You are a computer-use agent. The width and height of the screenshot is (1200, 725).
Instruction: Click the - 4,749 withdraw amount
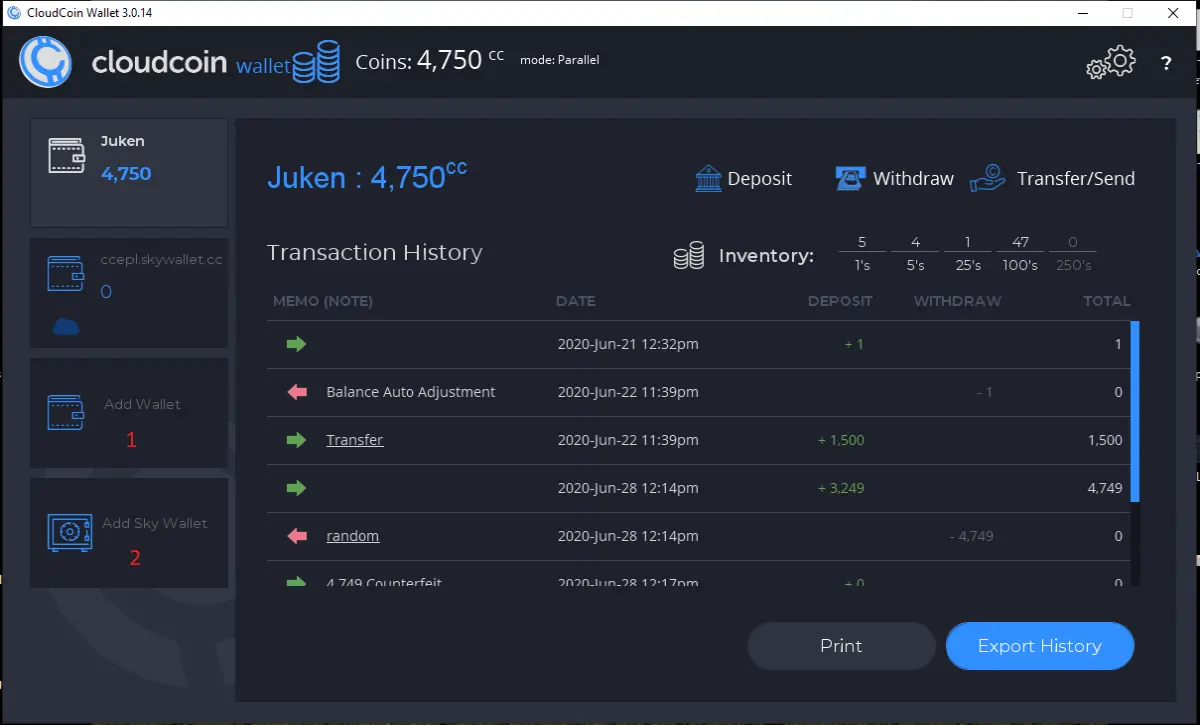pyautogui.click(x=971, y=536)
